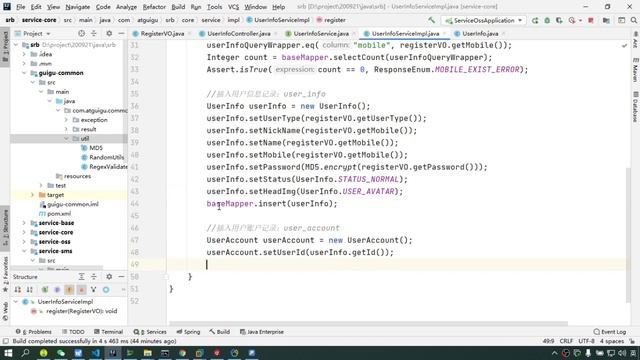This screenshot has height=360, width=640.
Task: Select service-core module in tree
Action: [56, 233]
